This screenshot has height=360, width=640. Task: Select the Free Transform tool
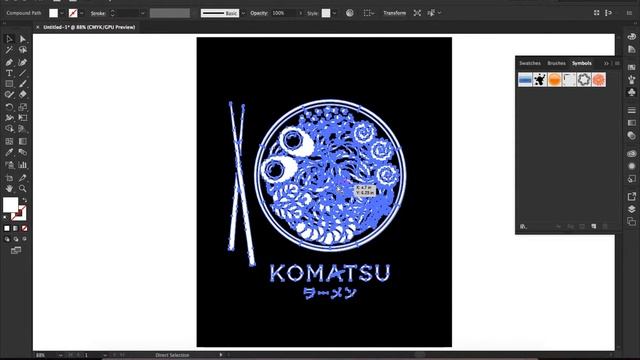click(22, 118)
